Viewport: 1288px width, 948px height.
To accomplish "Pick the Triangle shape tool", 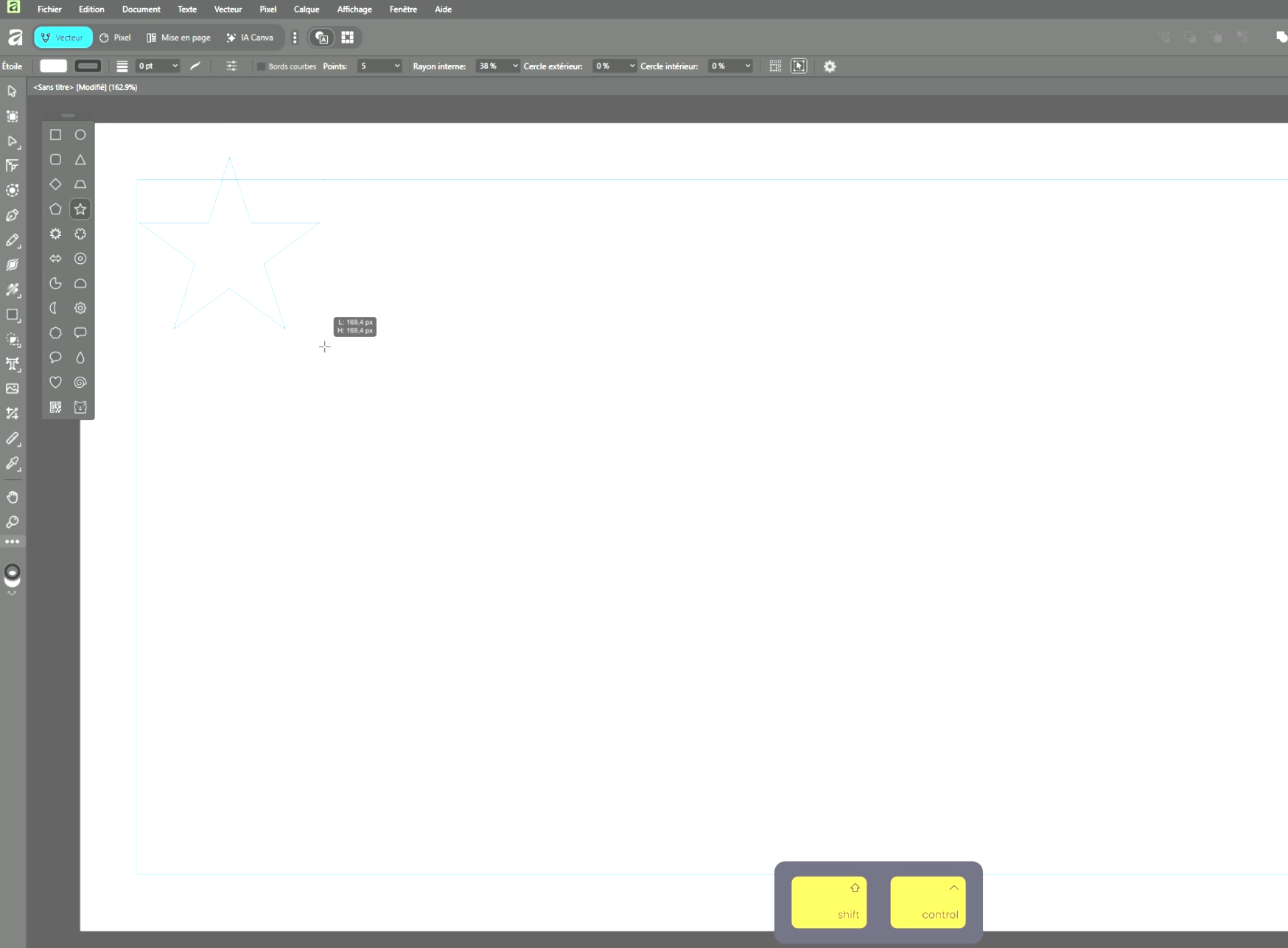I will [x=80, y=160].
